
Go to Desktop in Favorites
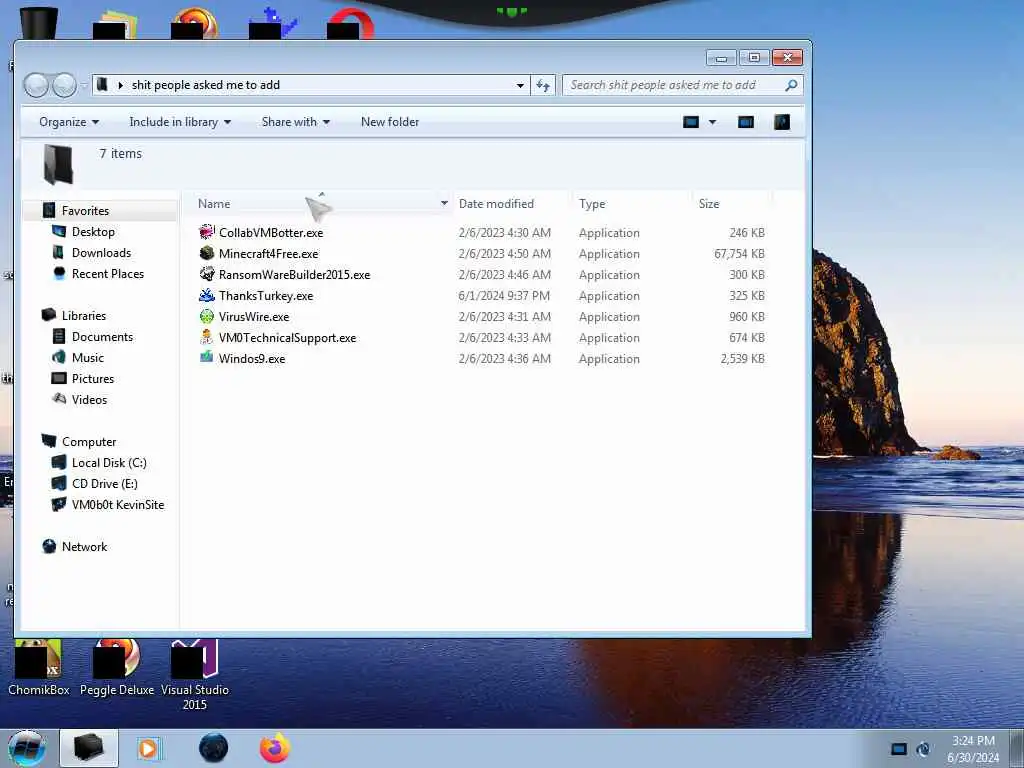click(93, 232)
